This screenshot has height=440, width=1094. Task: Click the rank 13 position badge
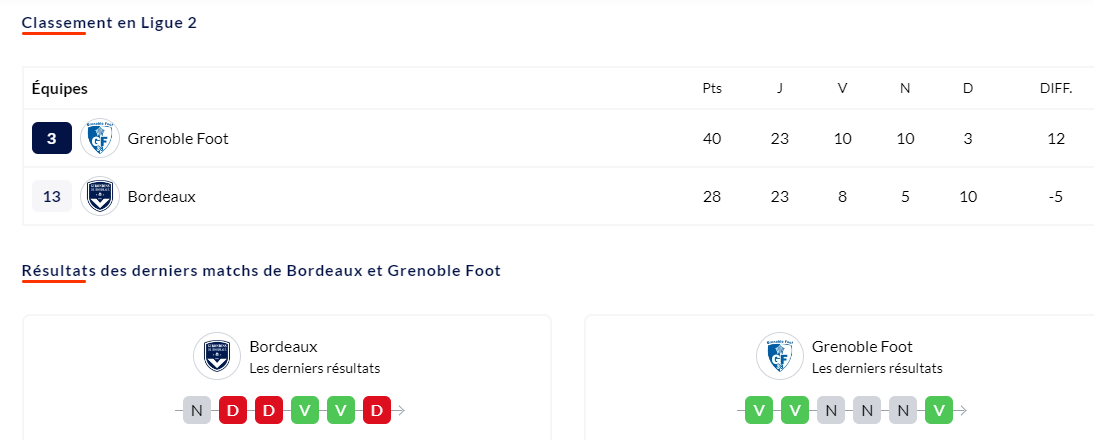pyautogui.click(x=52, y=196)
